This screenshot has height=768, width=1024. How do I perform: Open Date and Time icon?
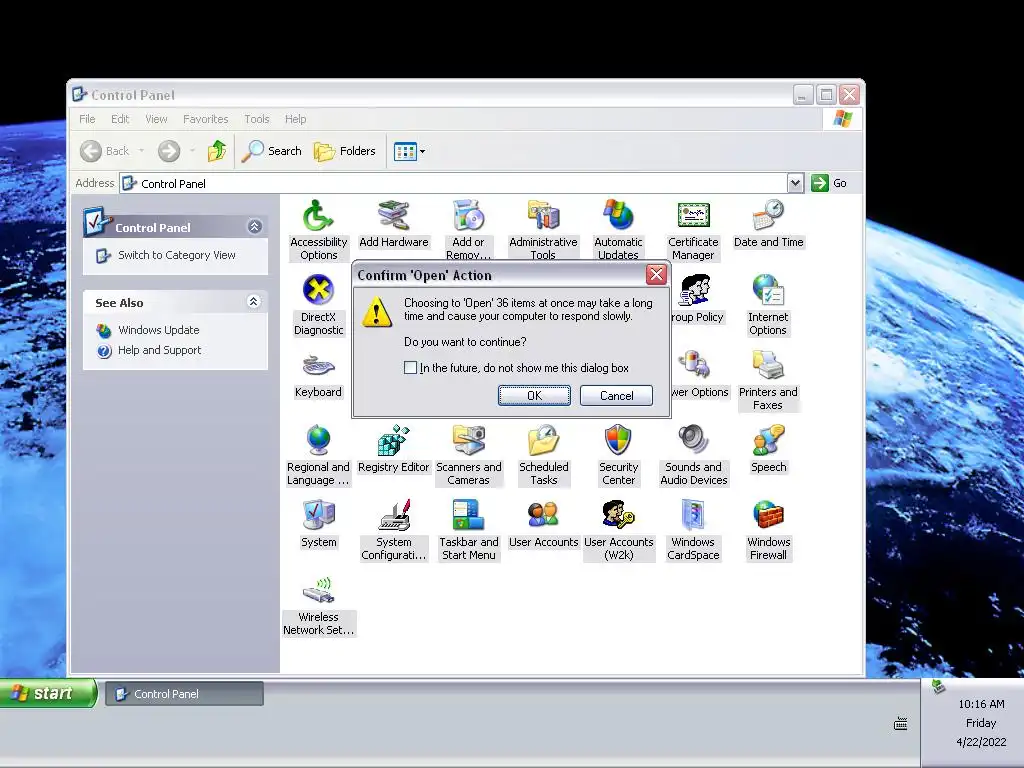[x=768, y=224]
